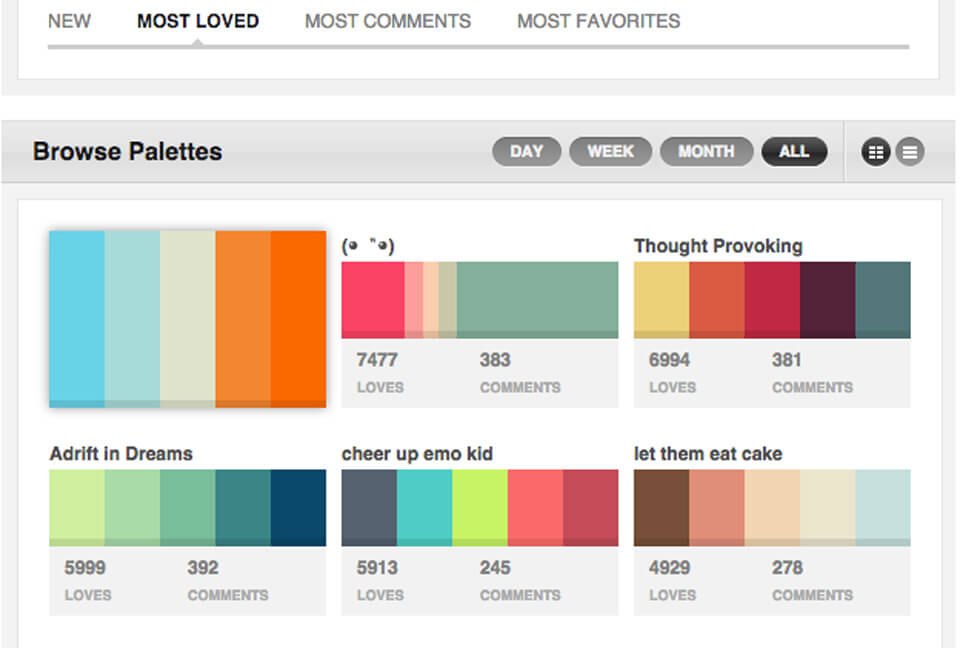Viewport: 960px width, 648px height.
Task: Filter palettes by DAY
Action: 526,152
